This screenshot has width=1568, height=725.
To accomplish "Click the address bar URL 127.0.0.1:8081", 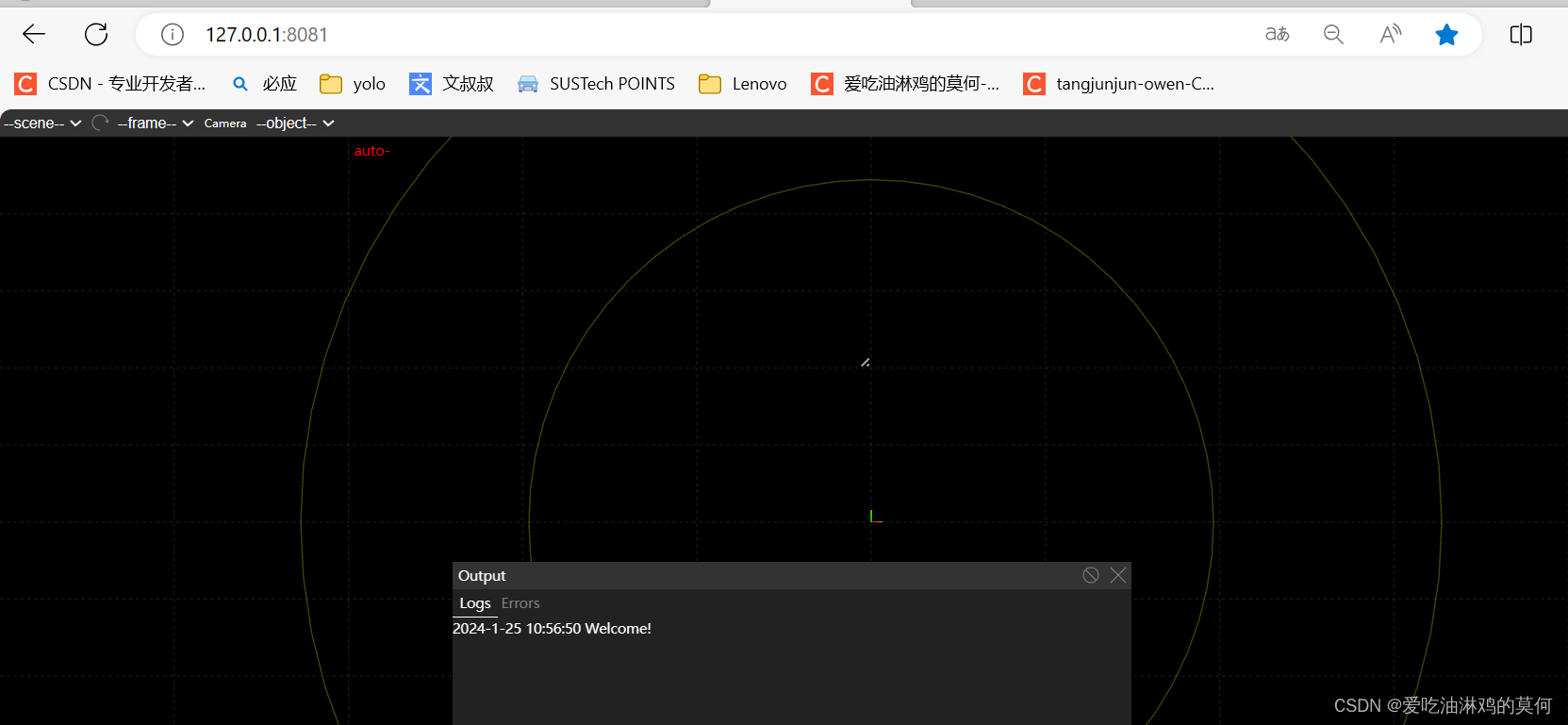I will [267, 35].
